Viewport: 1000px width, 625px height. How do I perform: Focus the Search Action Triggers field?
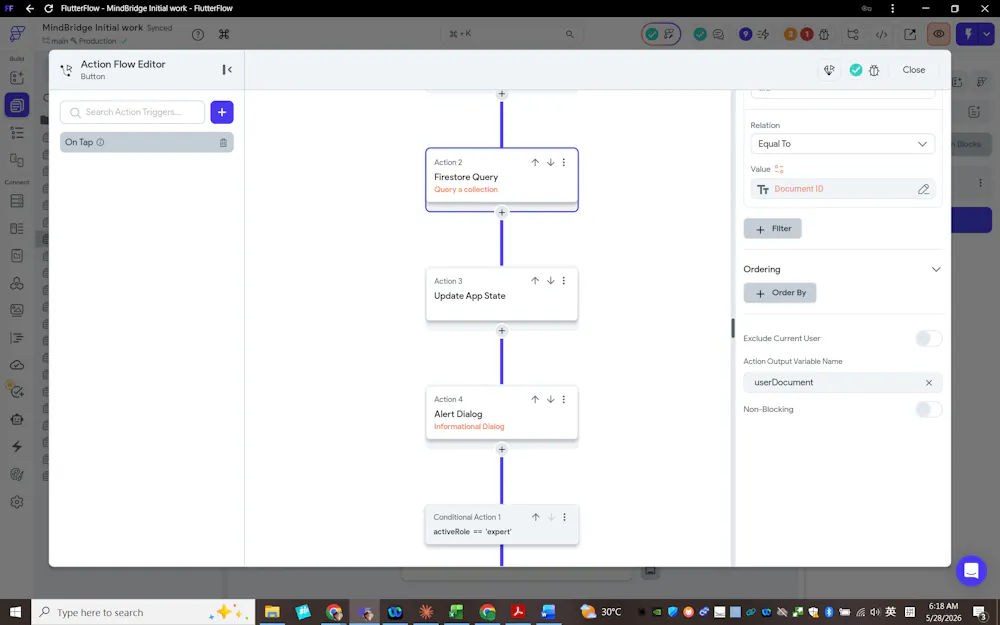click(x=133, y=112)
